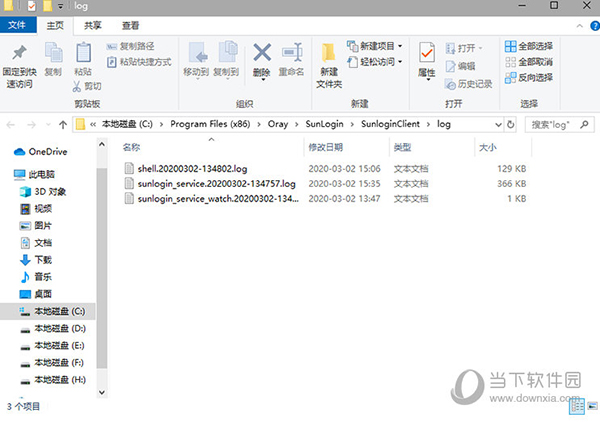Screen dimensions: 600x422
Task: Click Open in the ribbon's Open group
Action: coord(464,49)
